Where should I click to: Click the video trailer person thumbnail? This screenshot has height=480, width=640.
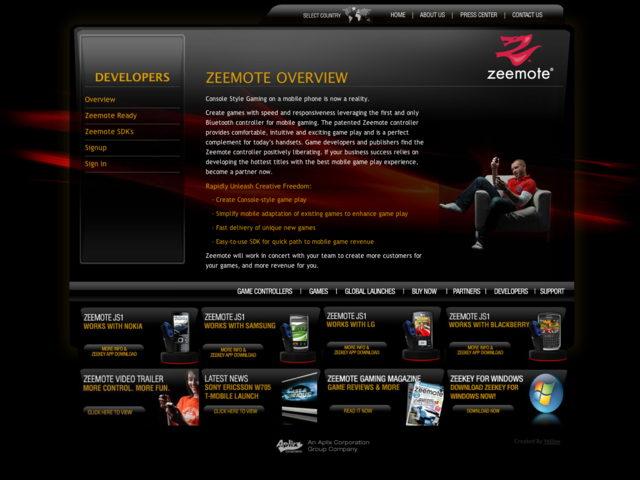tap(180, 398)
